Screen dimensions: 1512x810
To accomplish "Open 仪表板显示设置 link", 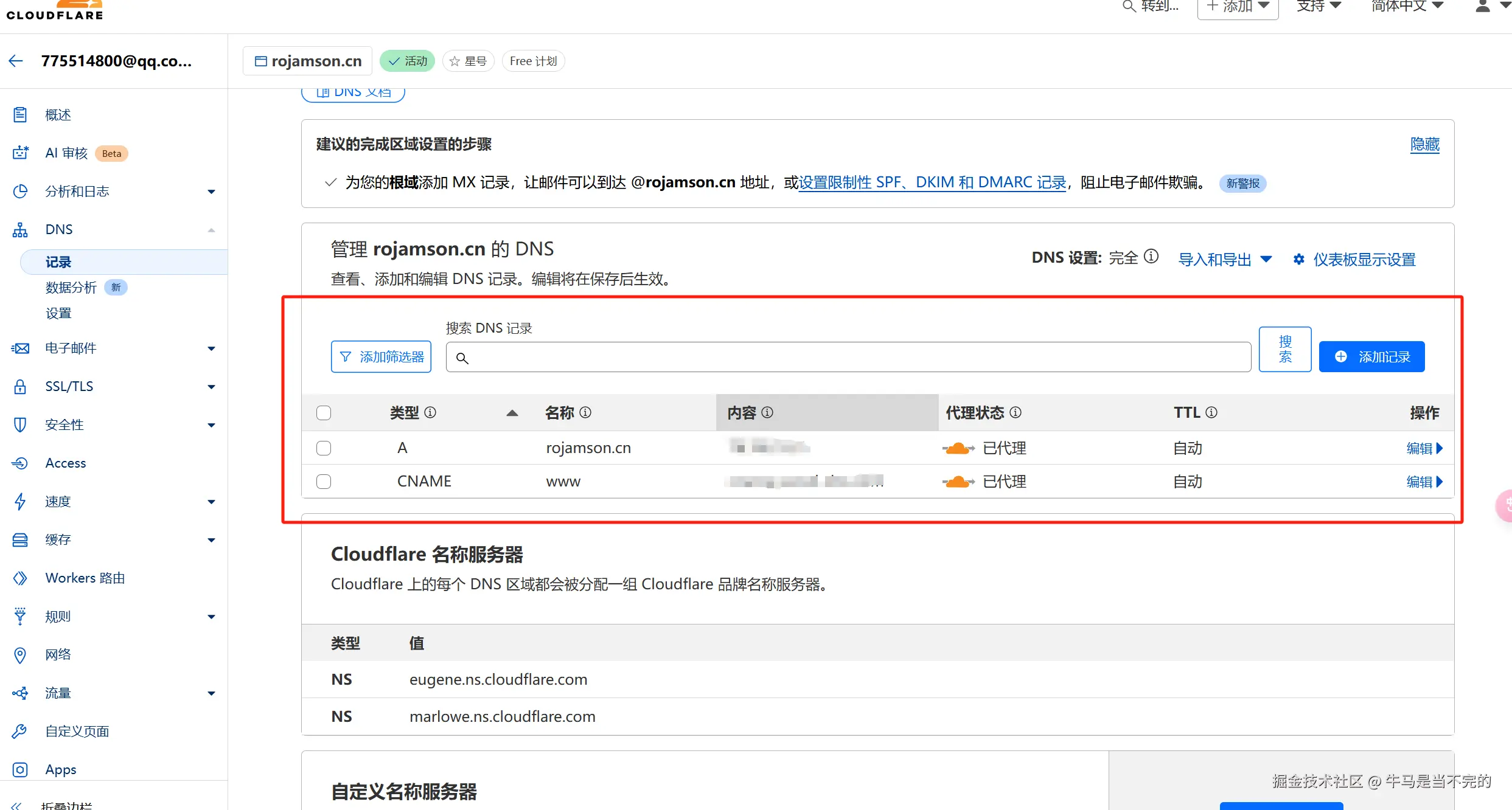I will tap(1354, 260).
